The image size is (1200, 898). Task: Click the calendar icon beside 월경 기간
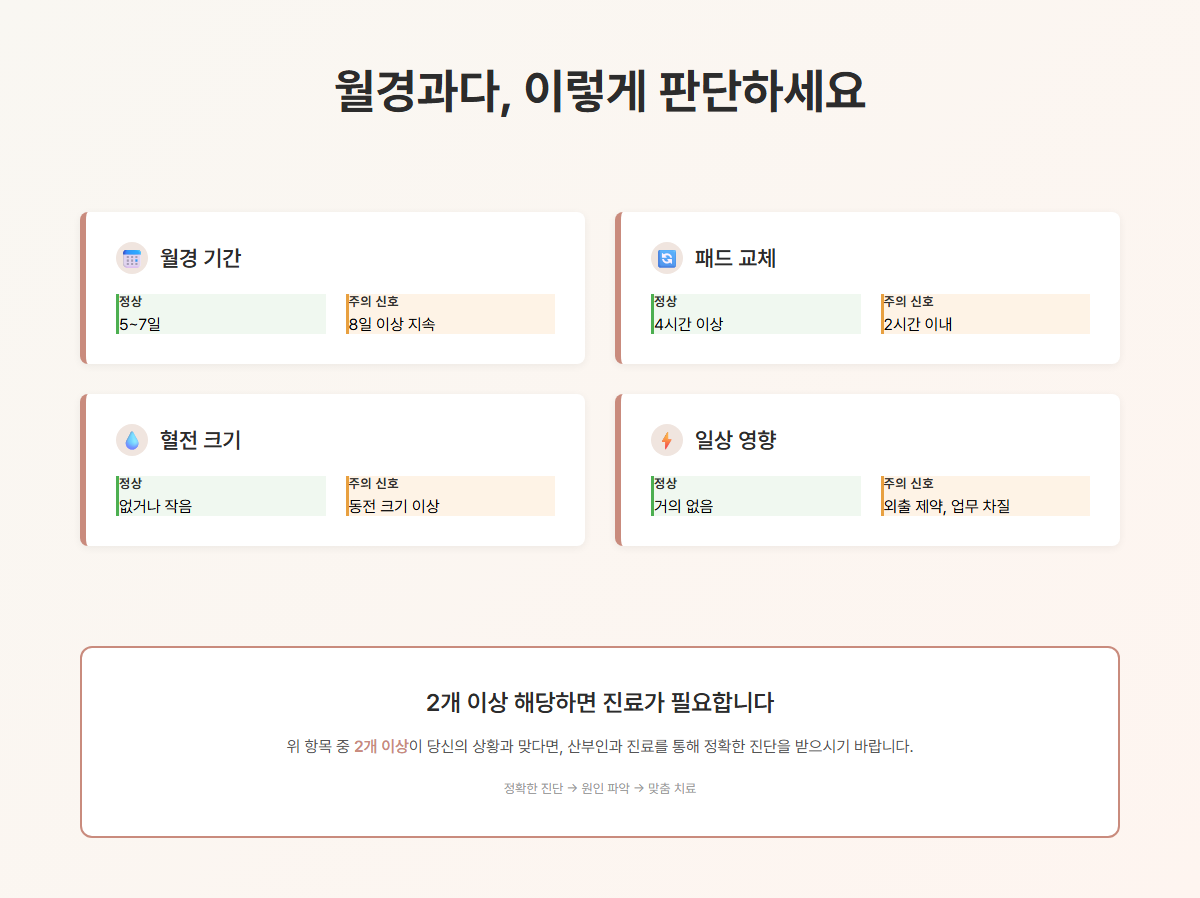132,258
